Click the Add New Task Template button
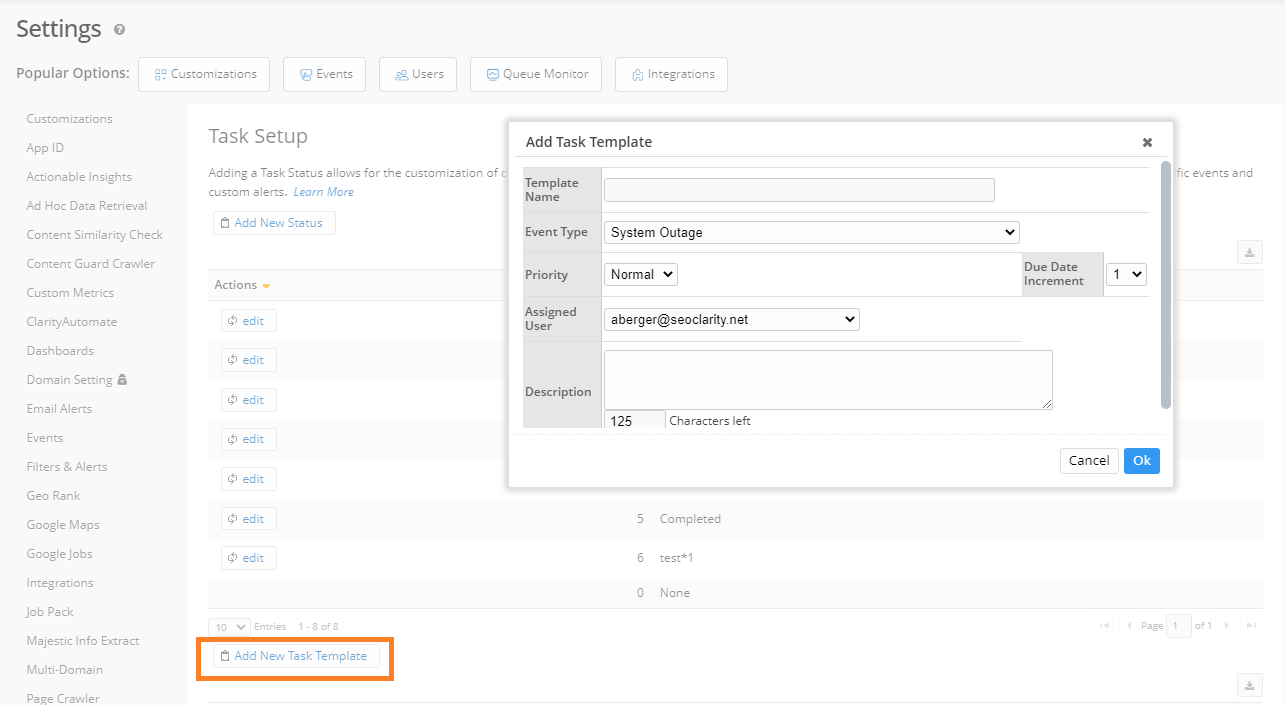Image resolution: width=1285 pixels, height=705 pixels. 296,656
